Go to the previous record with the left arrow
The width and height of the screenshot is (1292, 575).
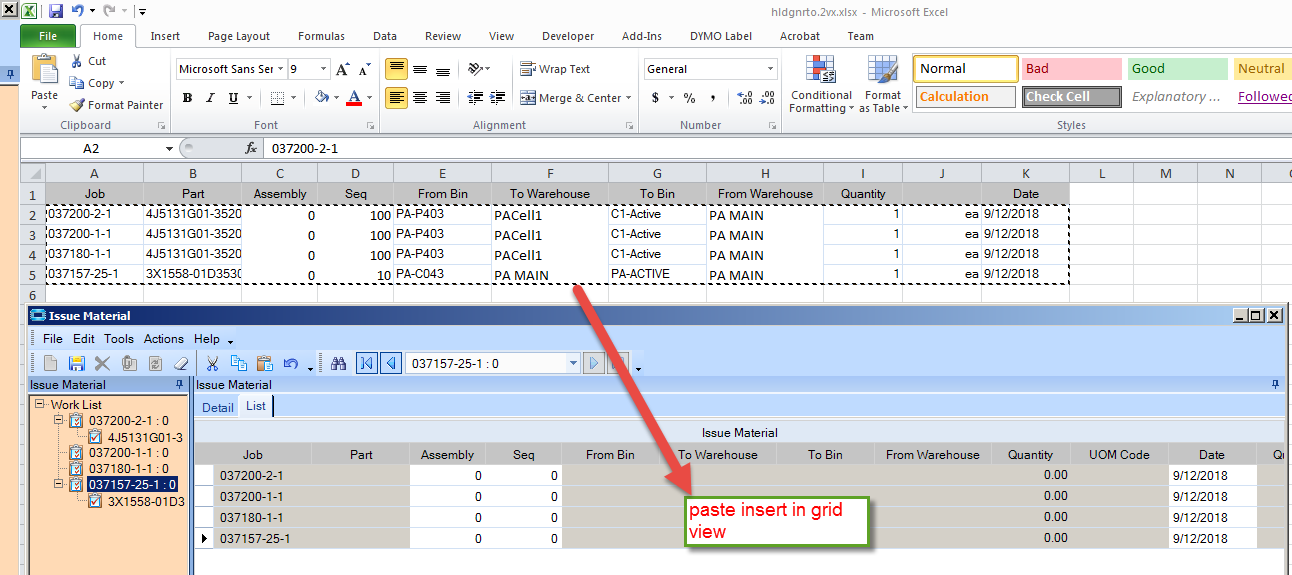coord(391,363)
